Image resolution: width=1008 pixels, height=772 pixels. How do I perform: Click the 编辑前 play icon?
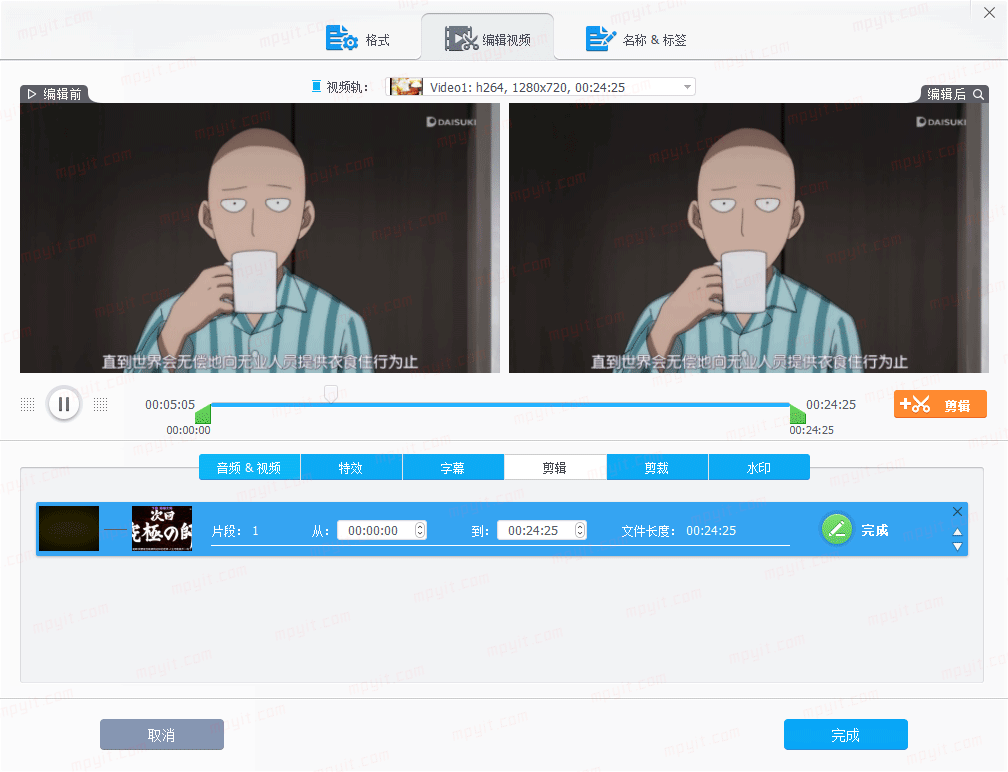tap(32, 94)
